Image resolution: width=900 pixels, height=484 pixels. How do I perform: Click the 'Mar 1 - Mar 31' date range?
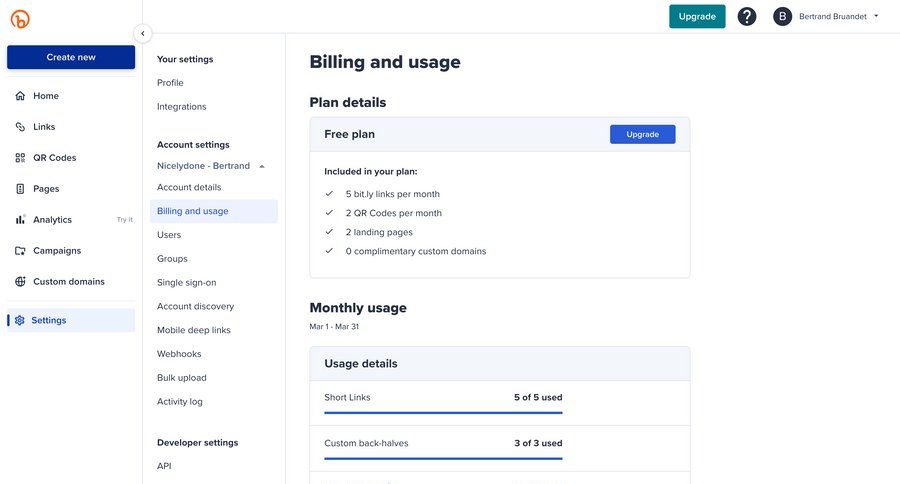tap(334, 327)
